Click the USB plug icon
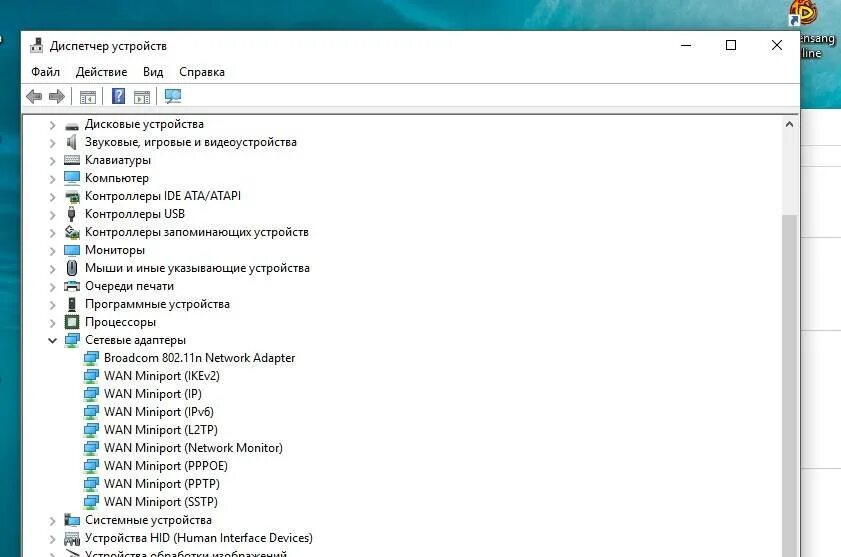This screenshot has height=557, width=841. click(71, 214)
